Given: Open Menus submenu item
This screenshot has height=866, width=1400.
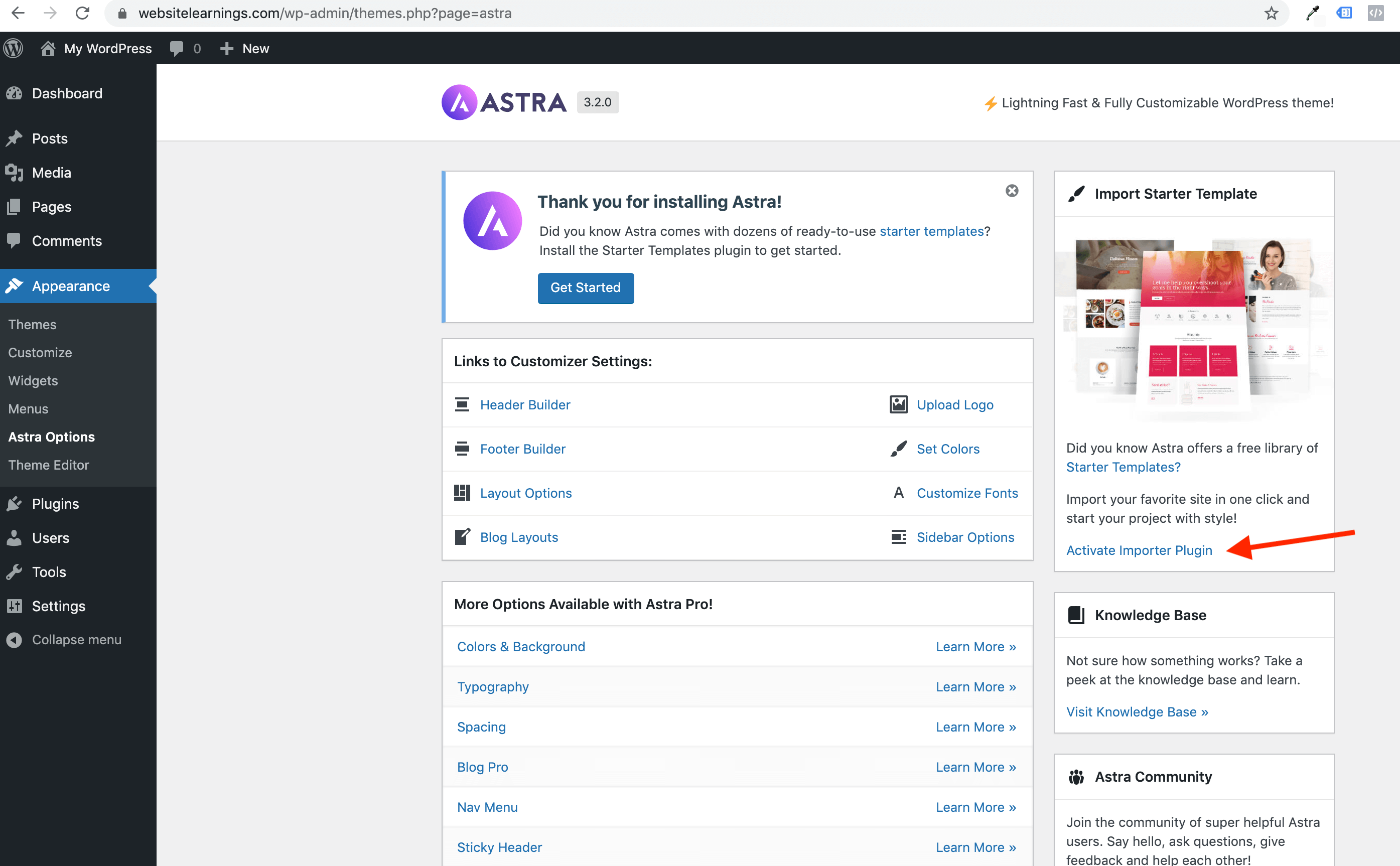Looking at the screenshot, I should click(28, 409).
